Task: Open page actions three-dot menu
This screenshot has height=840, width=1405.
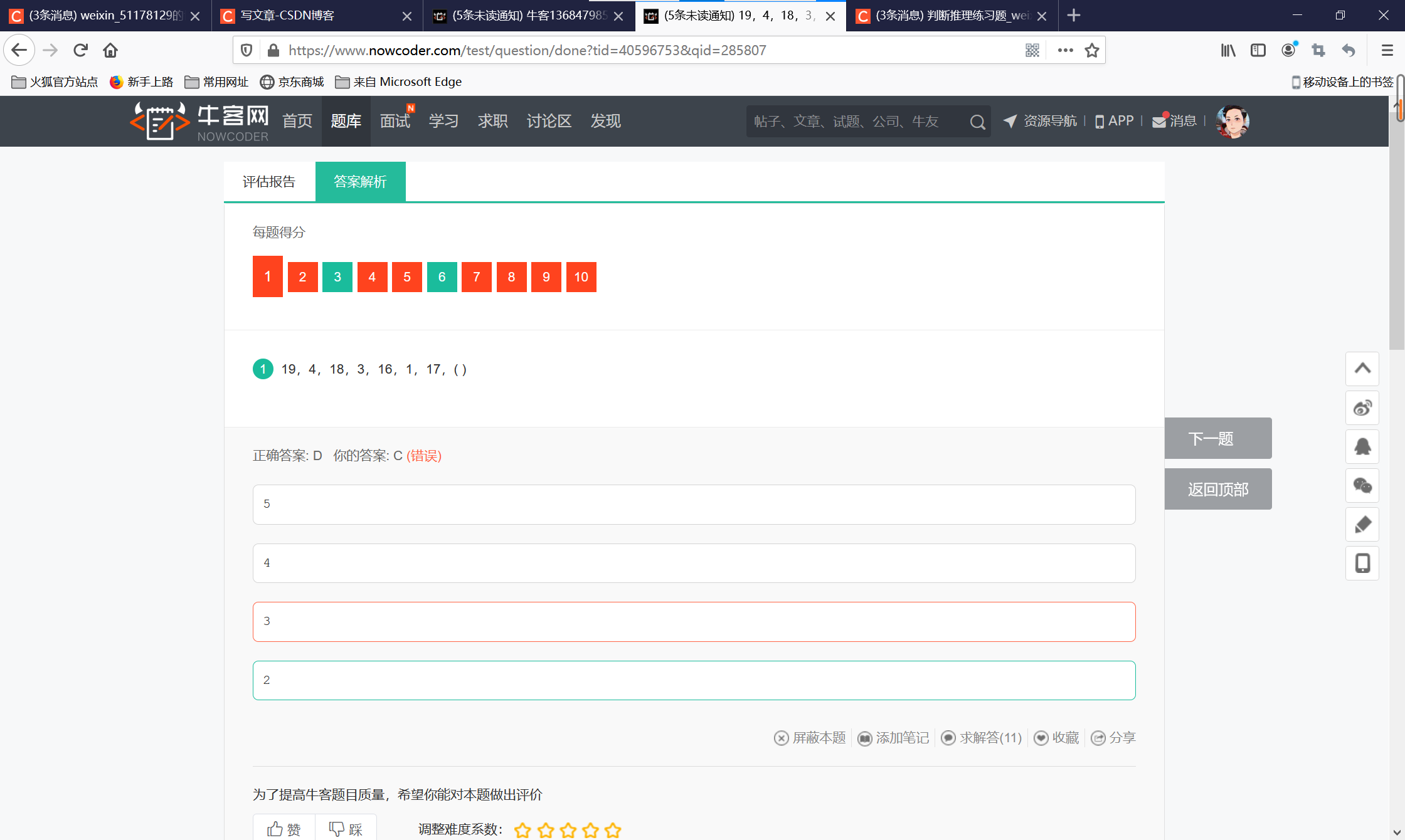Action: [x=1065, y=50]
